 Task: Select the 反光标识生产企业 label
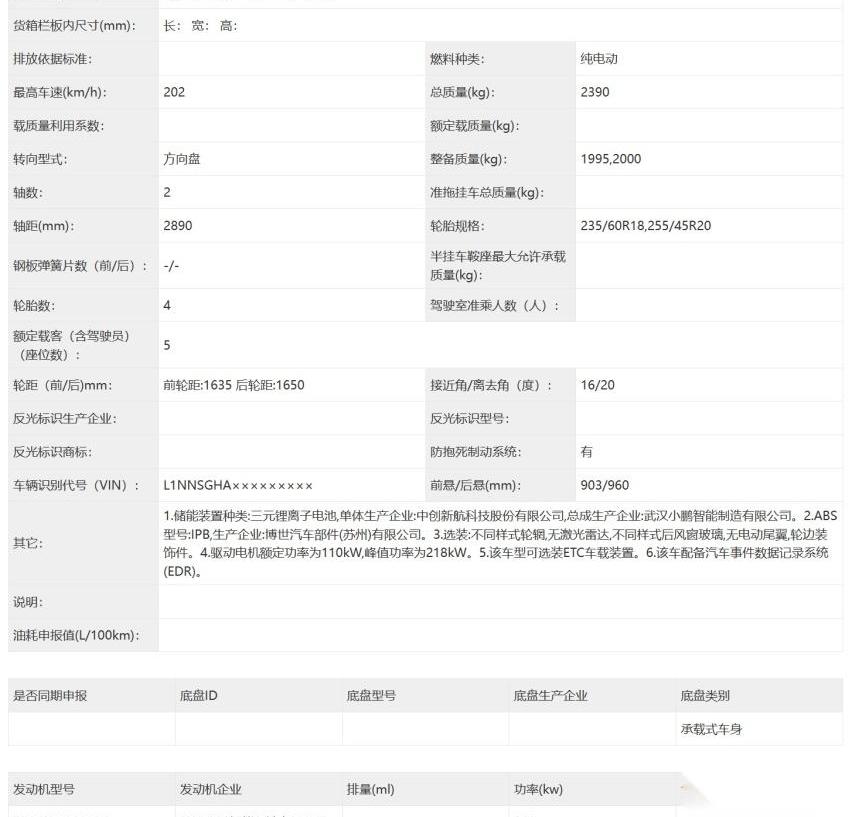click(65, 418)
